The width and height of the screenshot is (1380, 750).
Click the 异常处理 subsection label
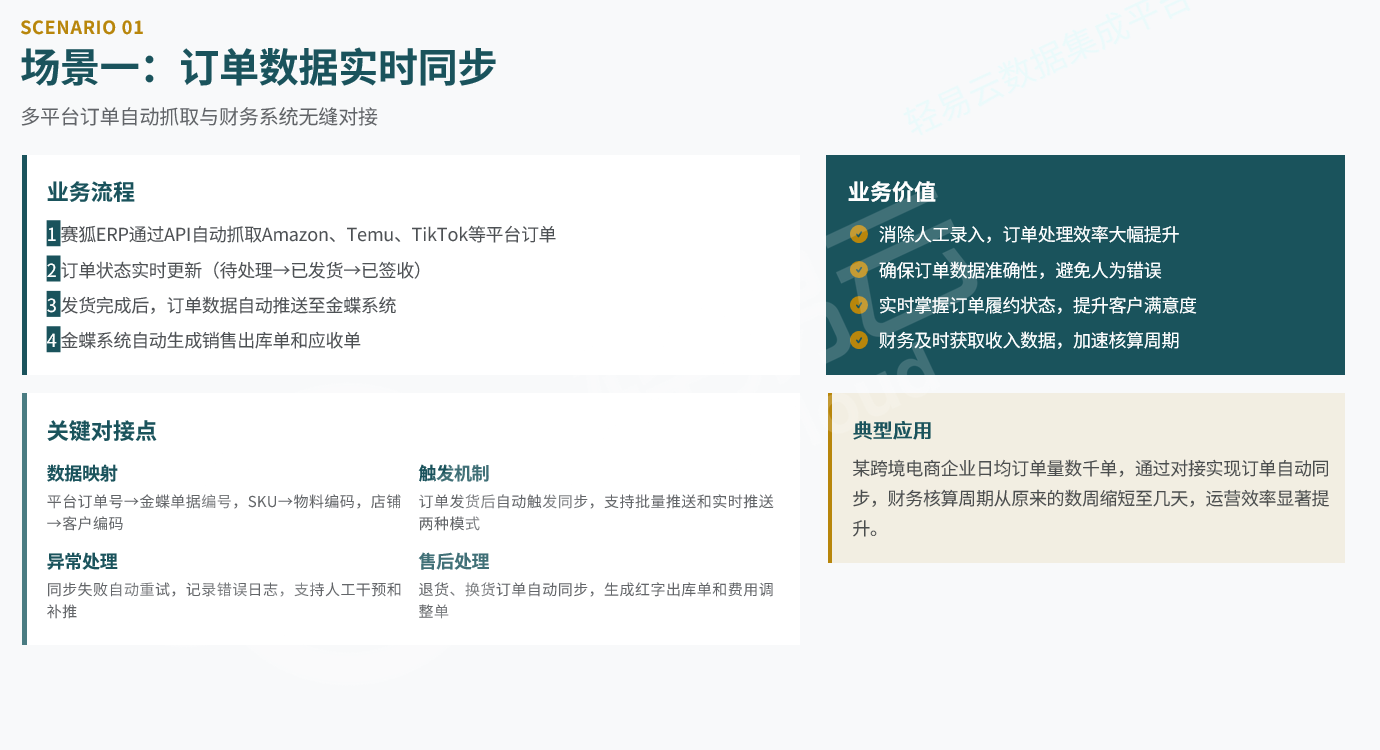click(82, 562)
